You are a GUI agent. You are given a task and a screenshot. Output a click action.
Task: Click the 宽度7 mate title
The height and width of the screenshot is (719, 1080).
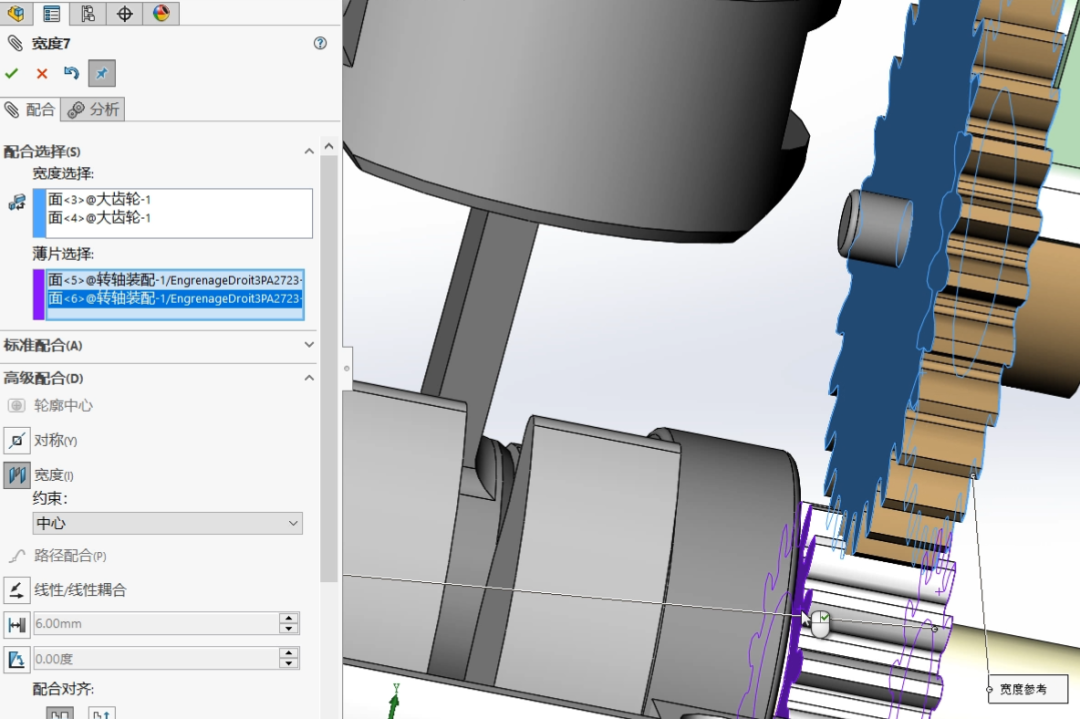tap(51, 43)
